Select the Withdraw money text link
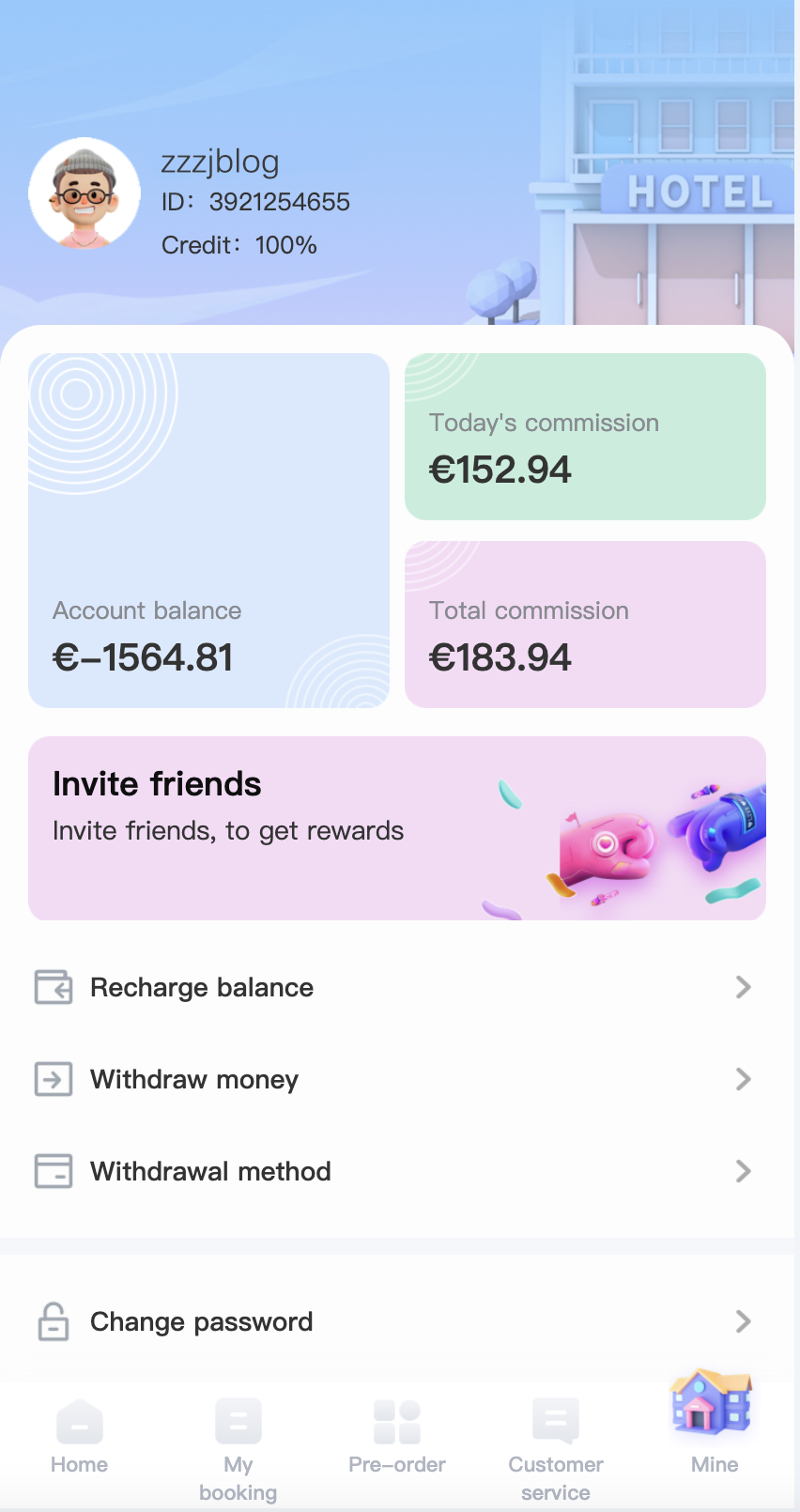Image resolution: width=800 pixels, height=1512 pixels. point(194,1079)
